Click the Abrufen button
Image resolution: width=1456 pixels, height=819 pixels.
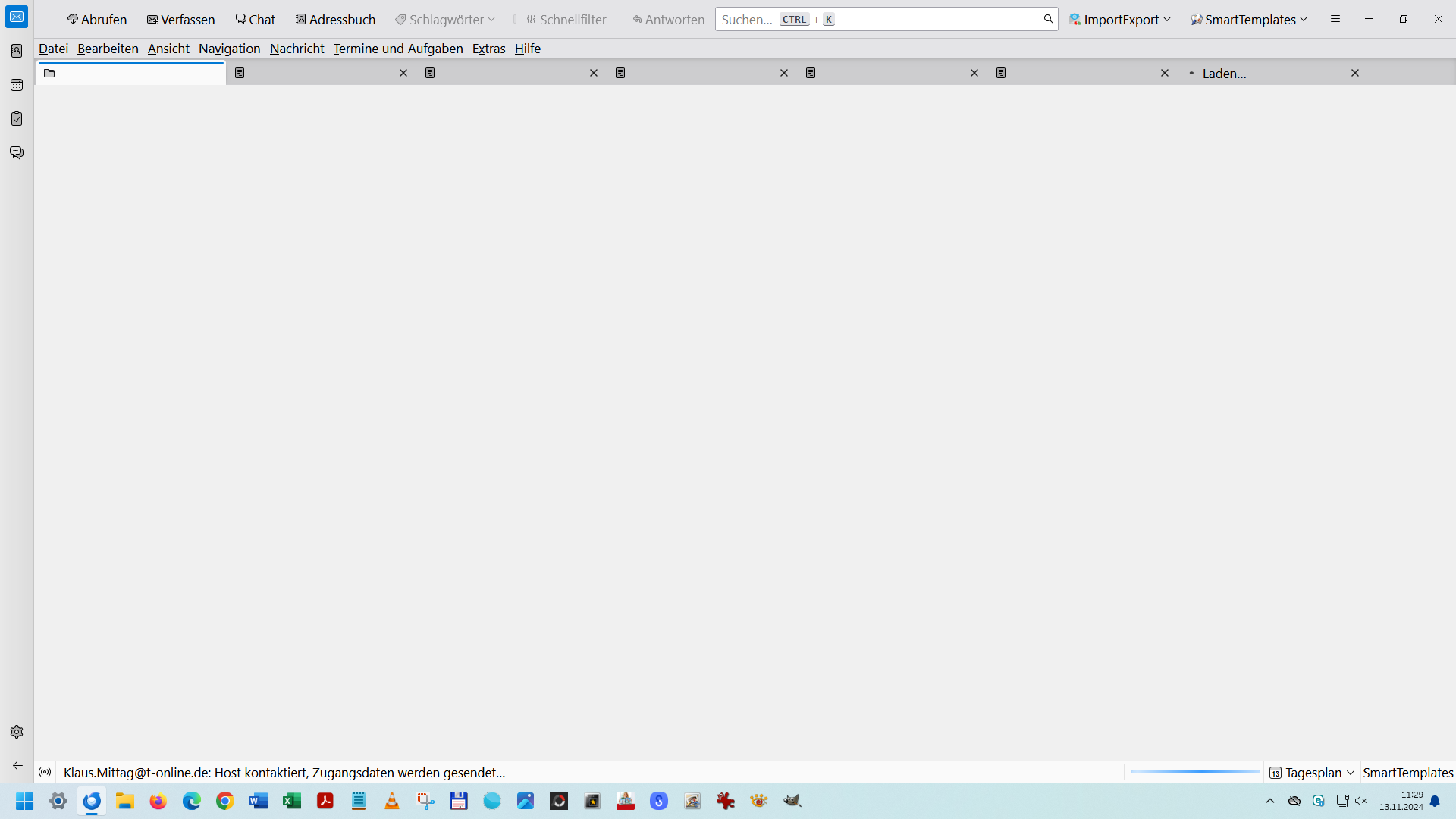(97, 20)
